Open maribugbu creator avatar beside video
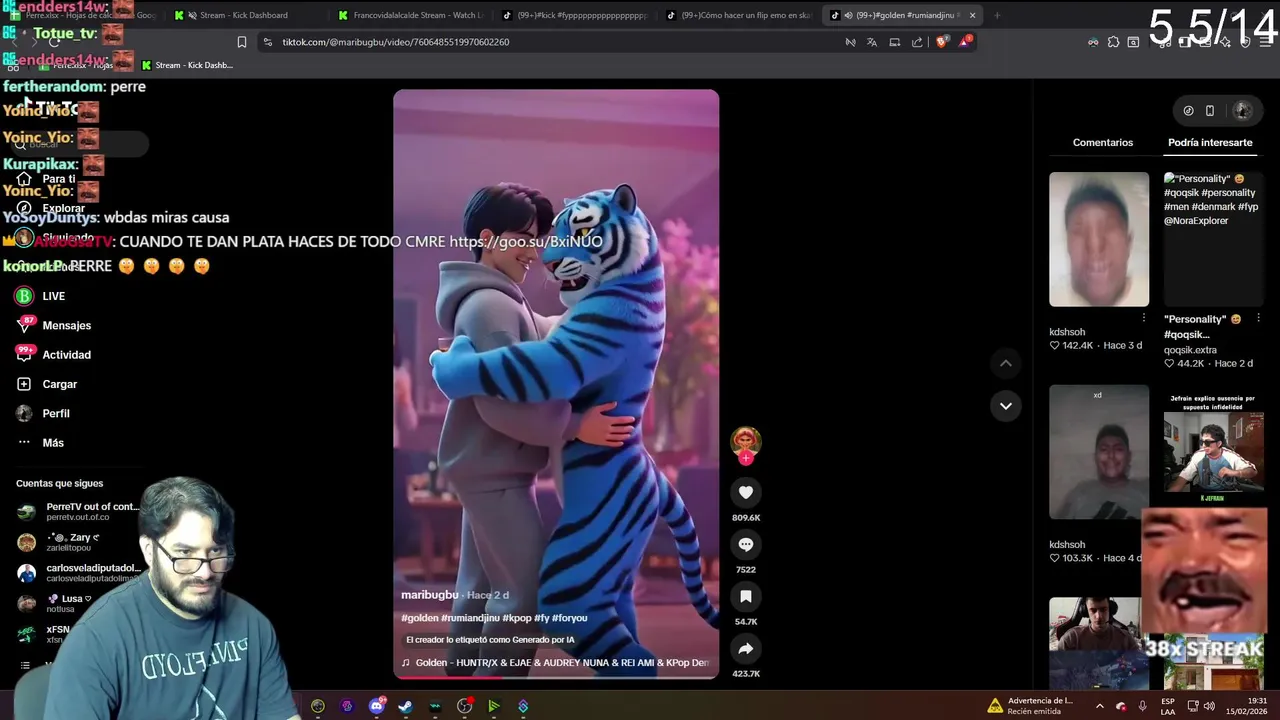Screen dimensions: 1280x720 tap(745, 441)
